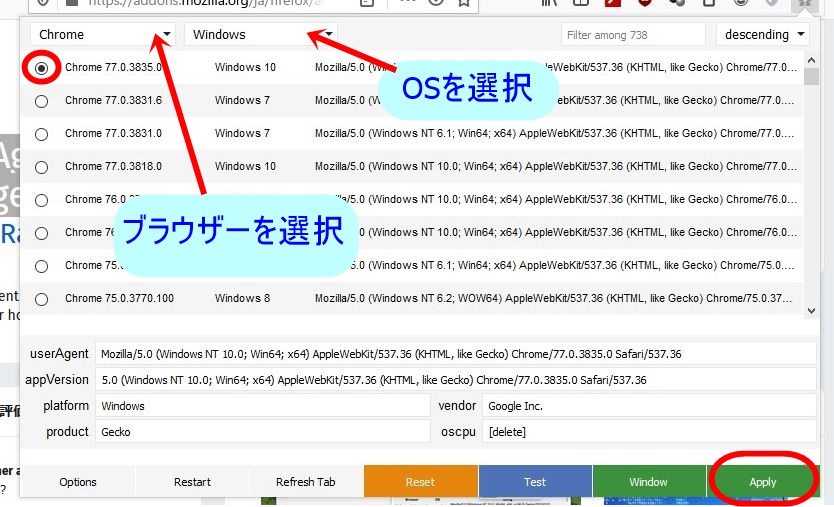Open the Chrome browser dropdown

point(103,35)
